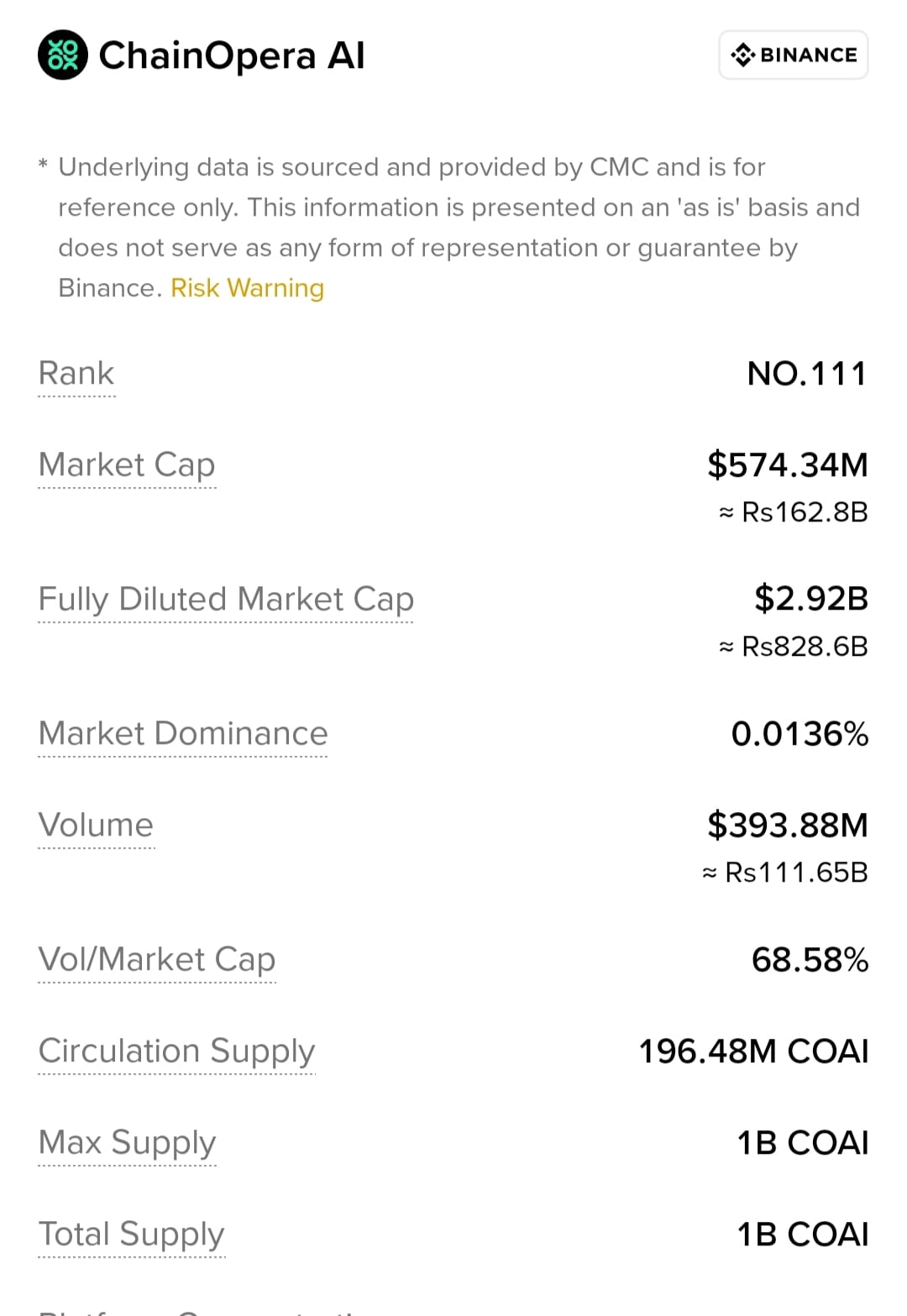Image resolution: width=907 pixels, height=1316 pixels.
Task: Tap the 68.58% Vol/Market Cap value
Action: [810, 959]
